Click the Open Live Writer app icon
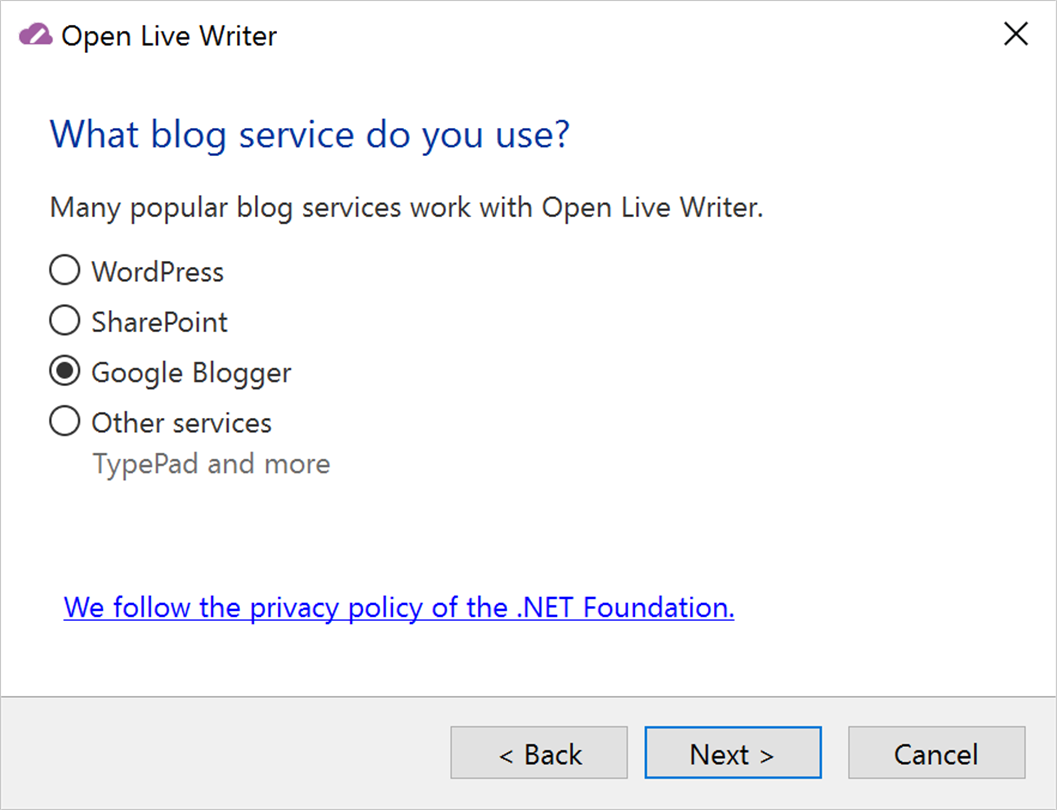Screen dimensions: 1057x810 tap(35, 36)
